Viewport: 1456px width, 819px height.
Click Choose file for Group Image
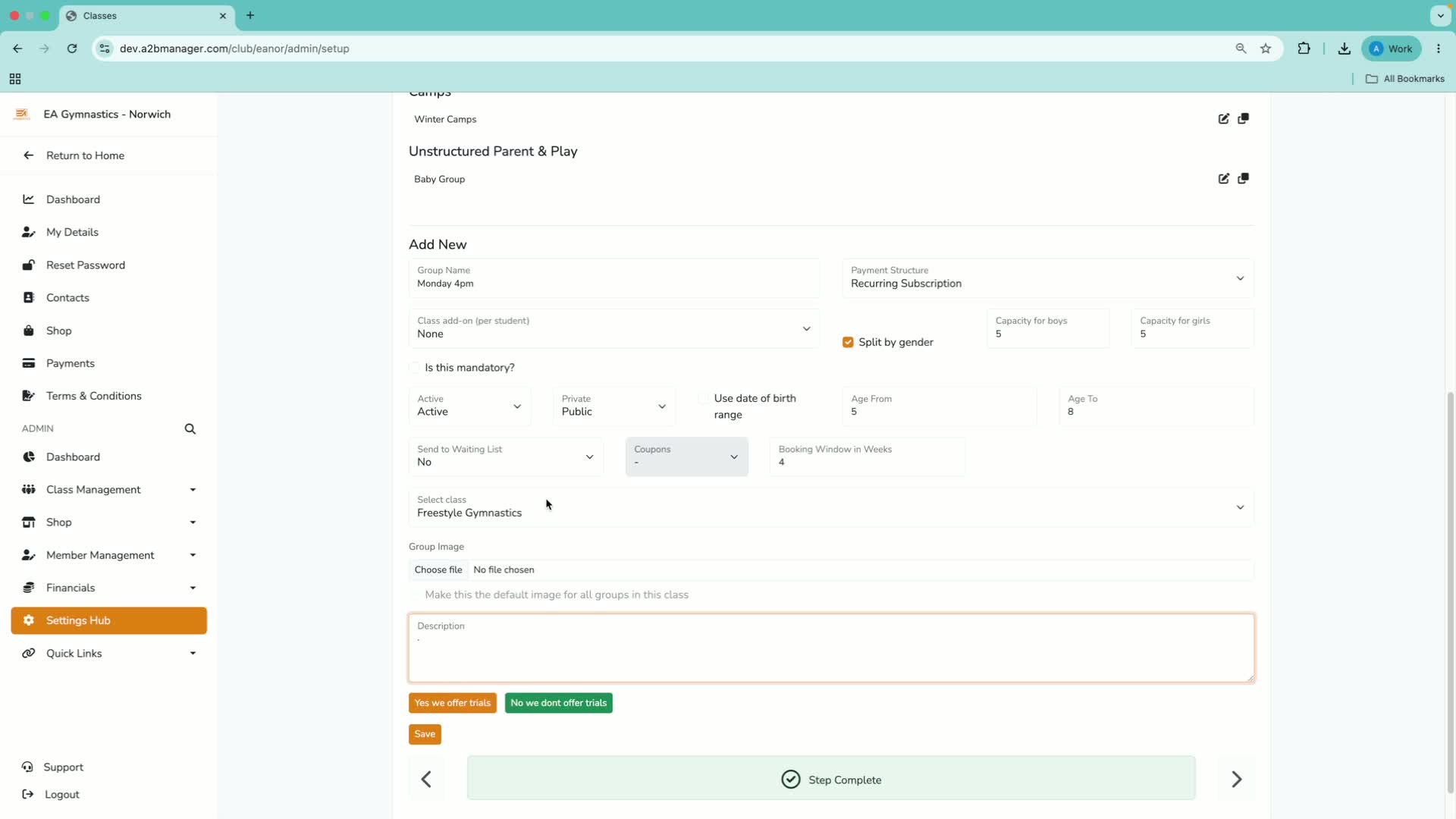point(438,570)
